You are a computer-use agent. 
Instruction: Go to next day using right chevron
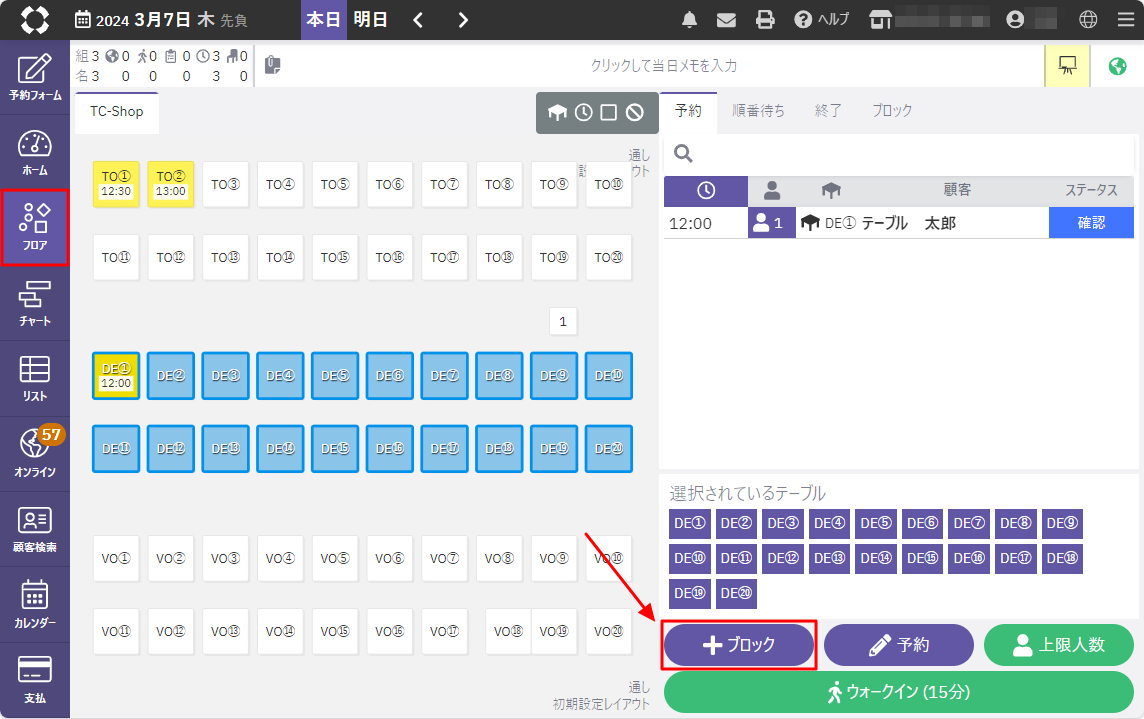(463, 20)
